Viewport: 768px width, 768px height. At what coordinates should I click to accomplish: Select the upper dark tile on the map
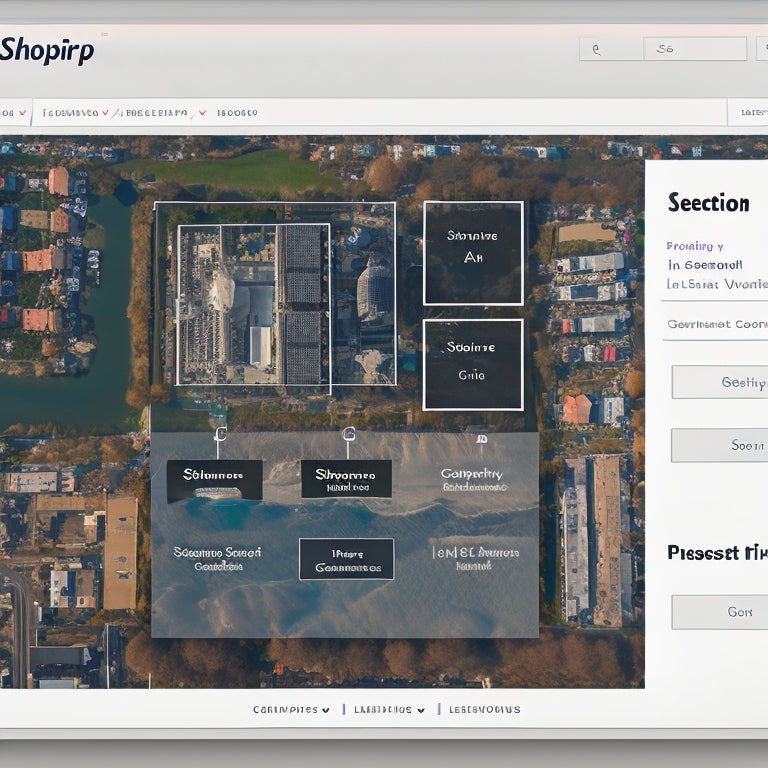pyautogui.click(x=473, y=253)
